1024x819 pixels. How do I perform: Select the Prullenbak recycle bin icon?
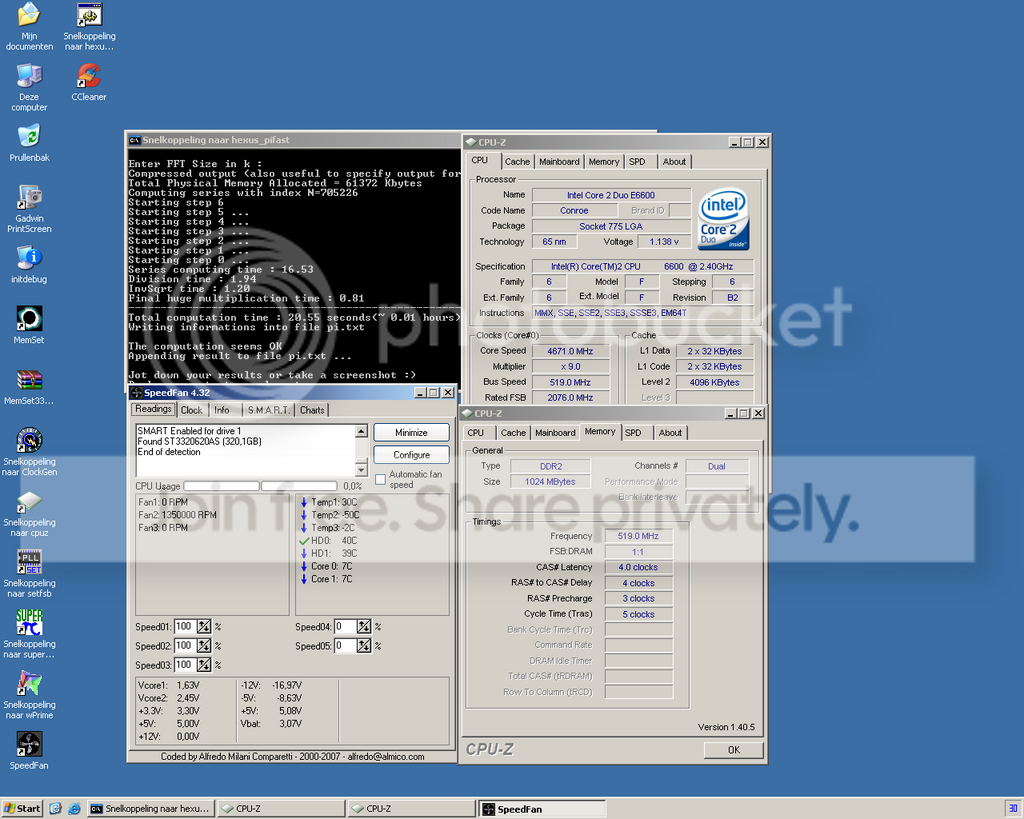click(x=29, y=142)
